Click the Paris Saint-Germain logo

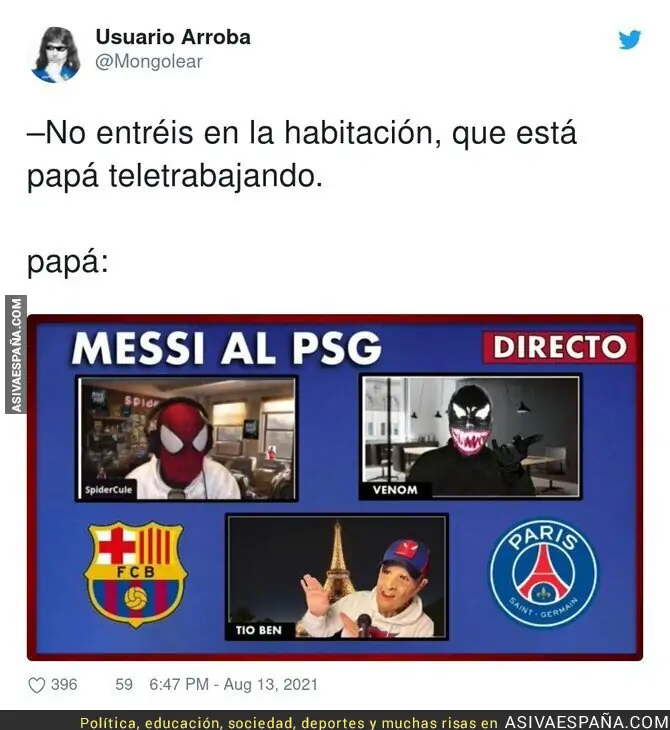tap(543, 573)
